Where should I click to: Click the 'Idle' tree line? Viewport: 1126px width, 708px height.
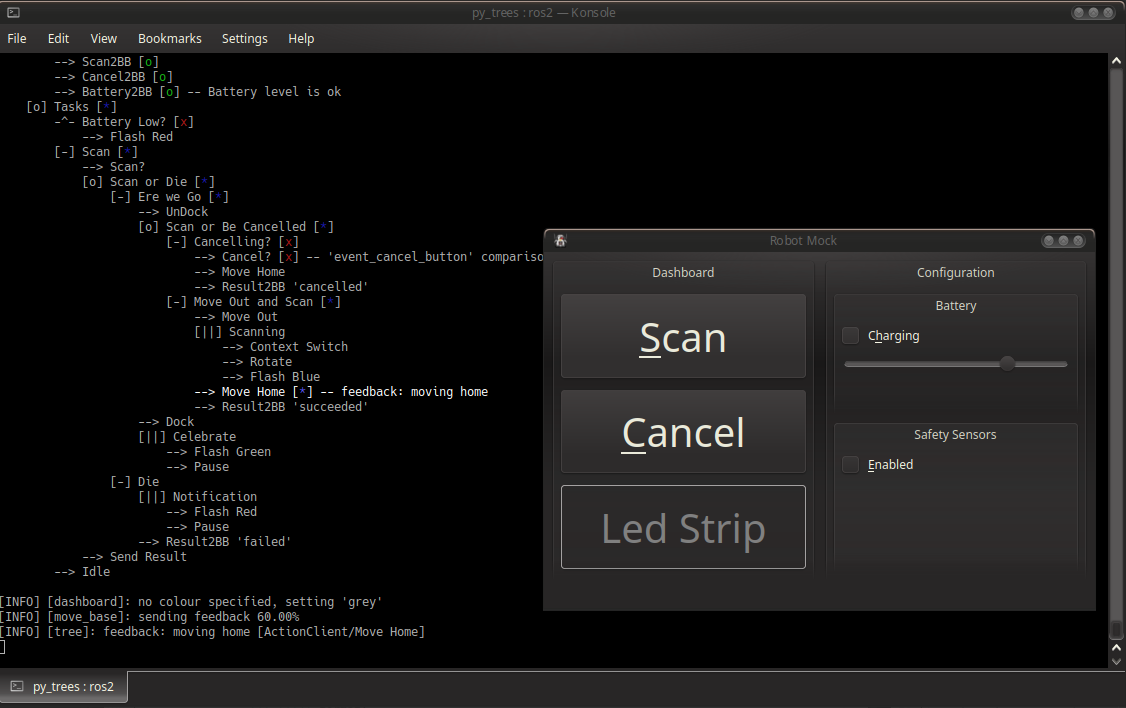pos(82,572)
